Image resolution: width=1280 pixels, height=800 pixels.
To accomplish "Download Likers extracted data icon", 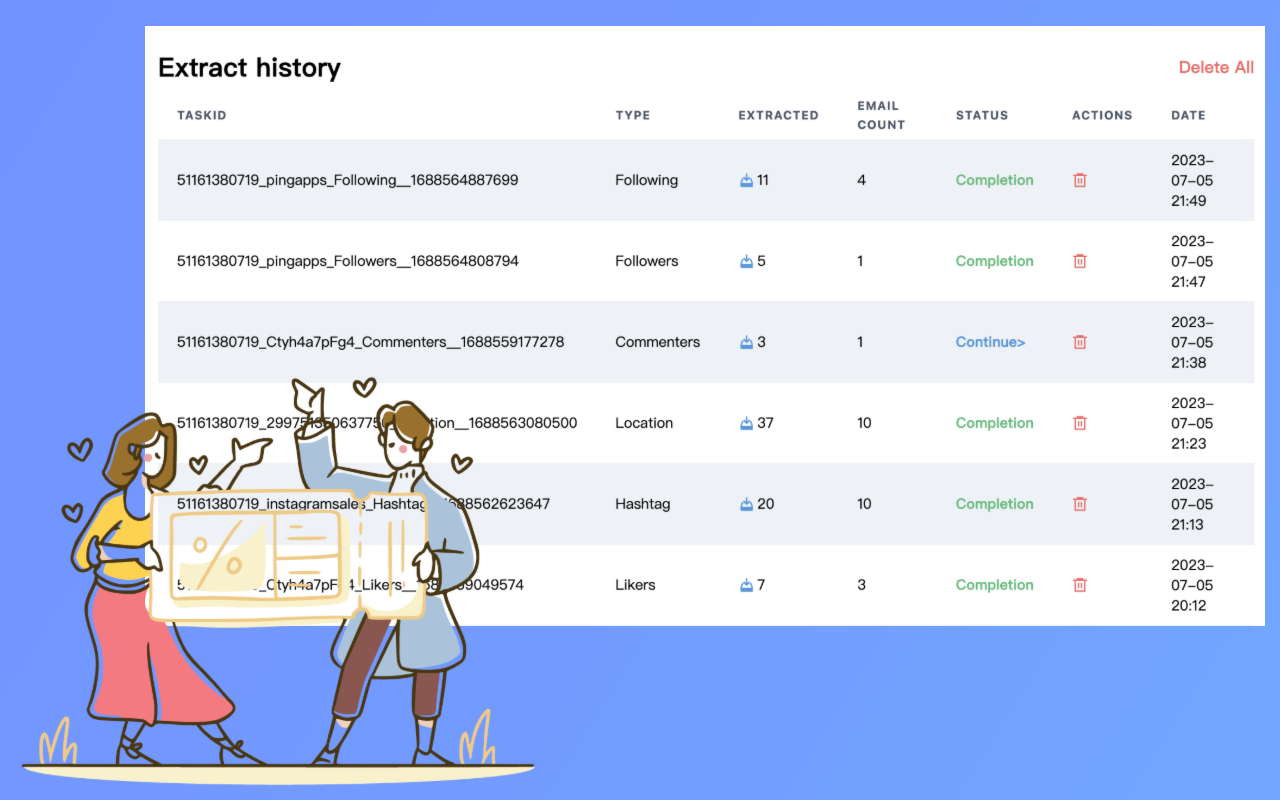I will tap(746, 585).
